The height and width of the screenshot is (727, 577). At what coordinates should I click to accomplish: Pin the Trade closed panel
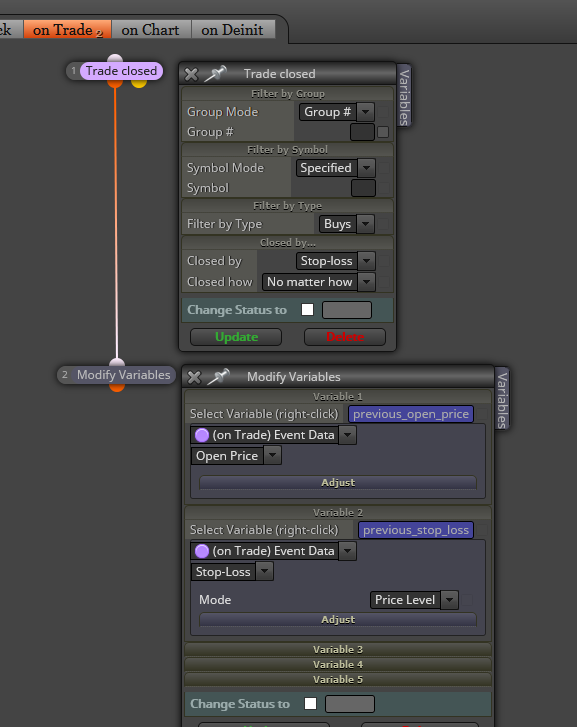point(215,74)
